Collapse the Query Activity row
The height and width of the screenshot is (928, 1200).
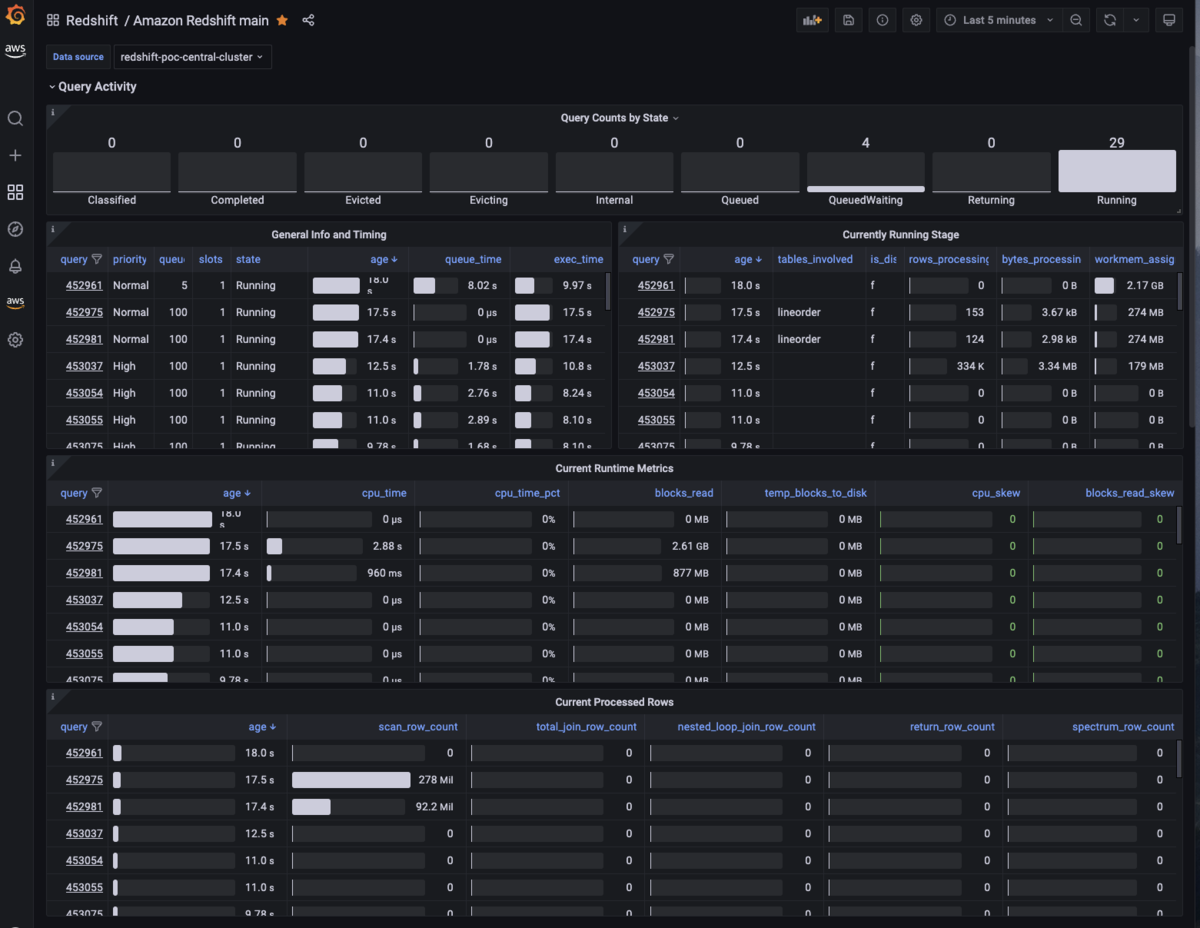(x=93, y=87)
